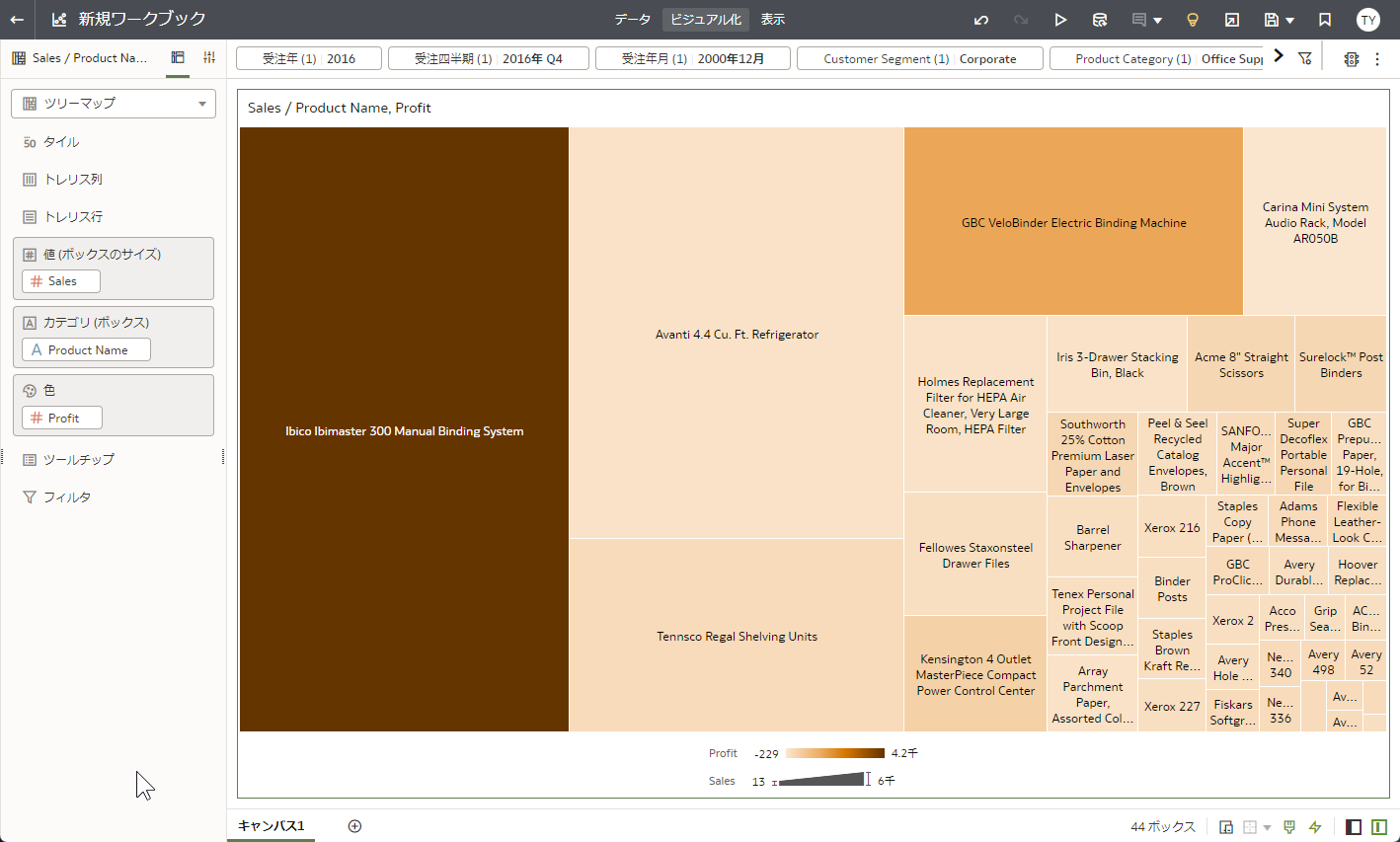Open the three-dot canvas menu

pyautogui.click(x=1377, y=59)
